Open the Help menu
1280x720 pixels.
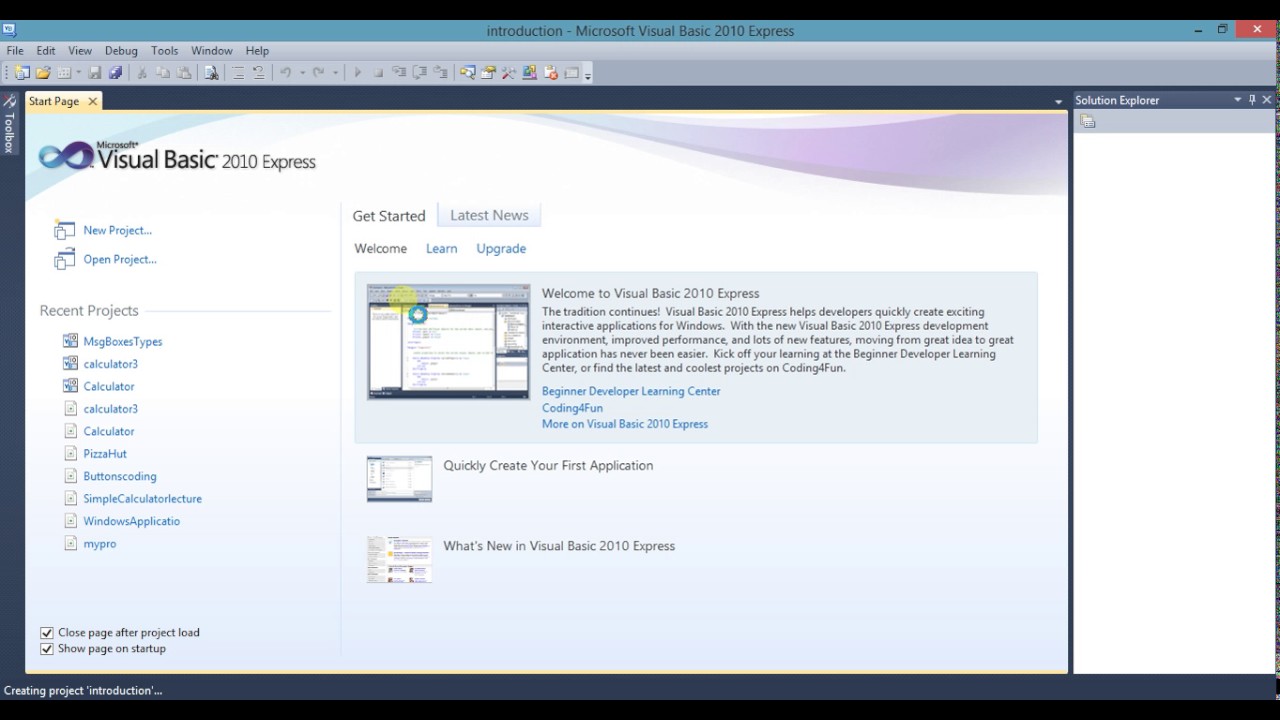point(257,50)
